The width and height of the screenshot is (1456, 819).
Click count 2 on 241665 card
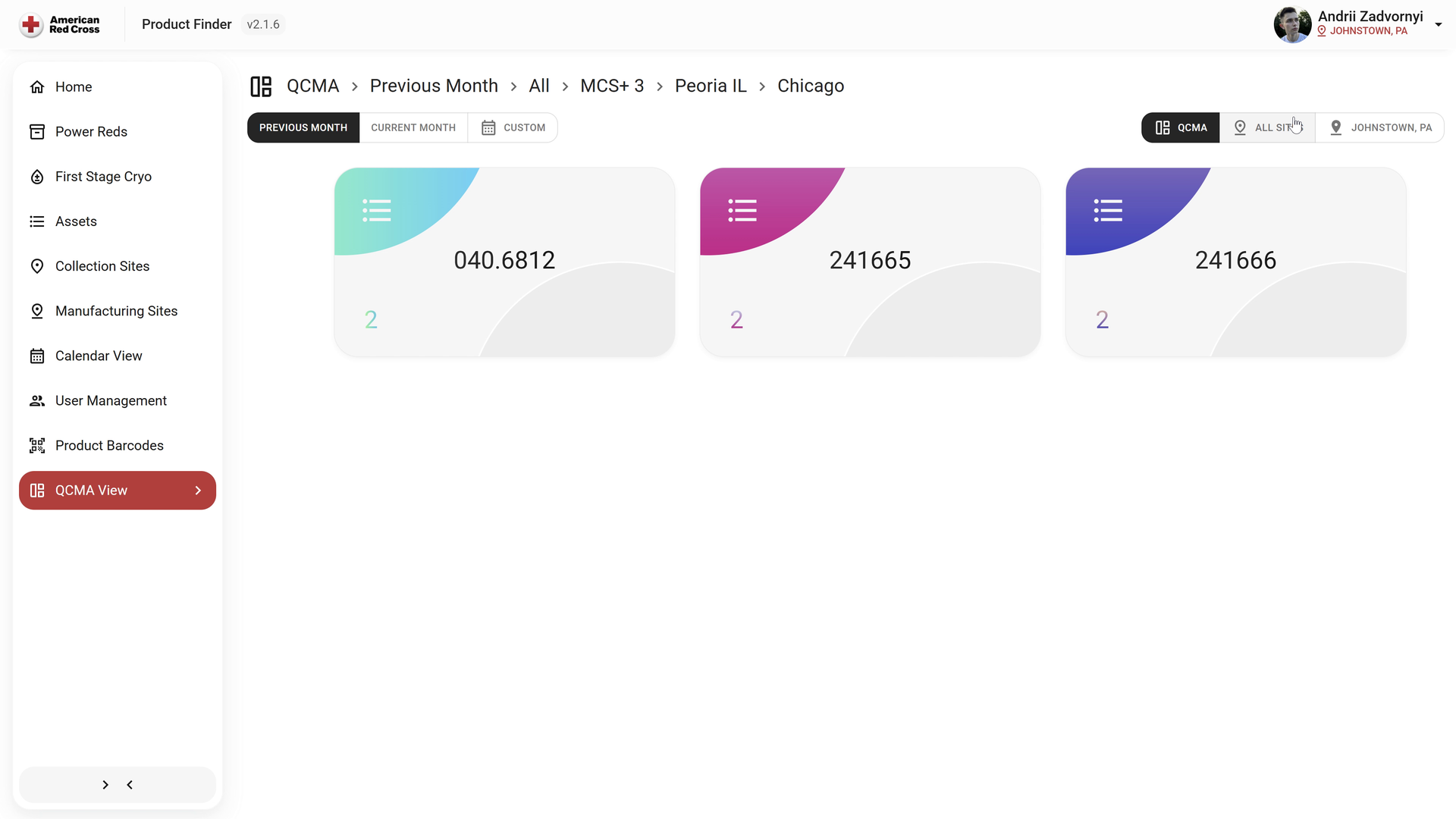736,320
